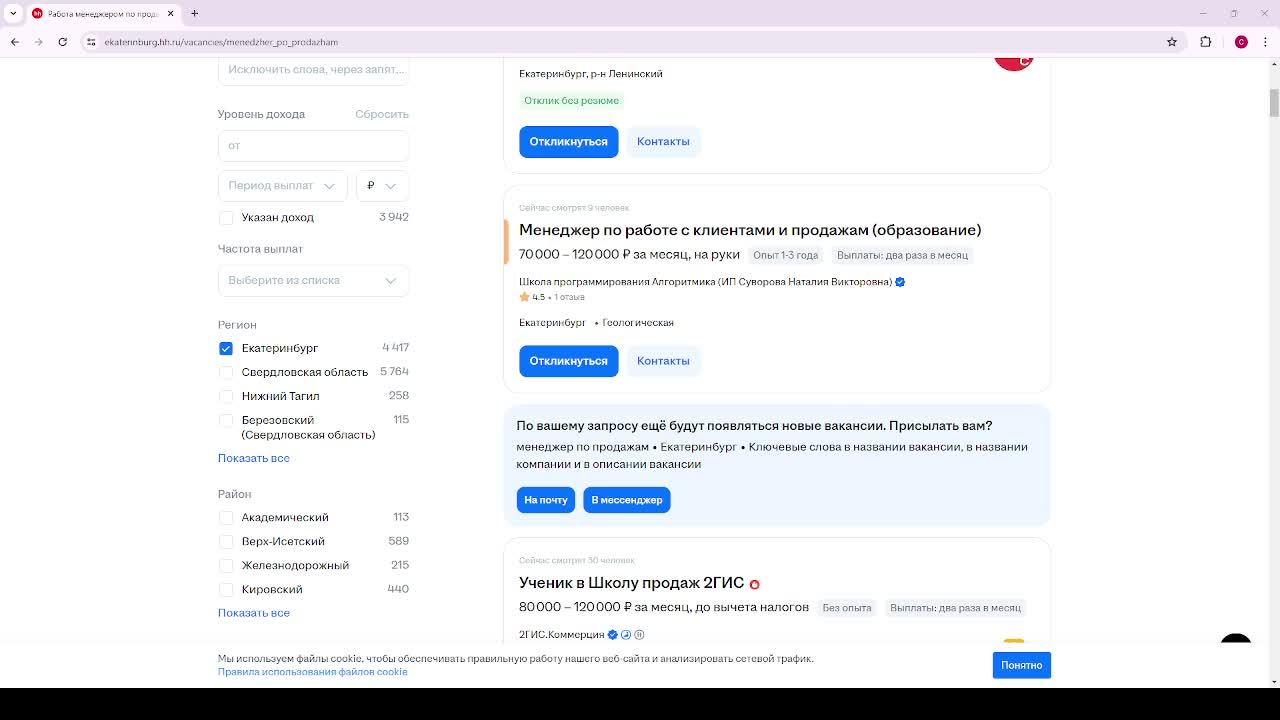
Task: Select the Верх-Исетский district checkbox
Action: click(x=226, y=541)
